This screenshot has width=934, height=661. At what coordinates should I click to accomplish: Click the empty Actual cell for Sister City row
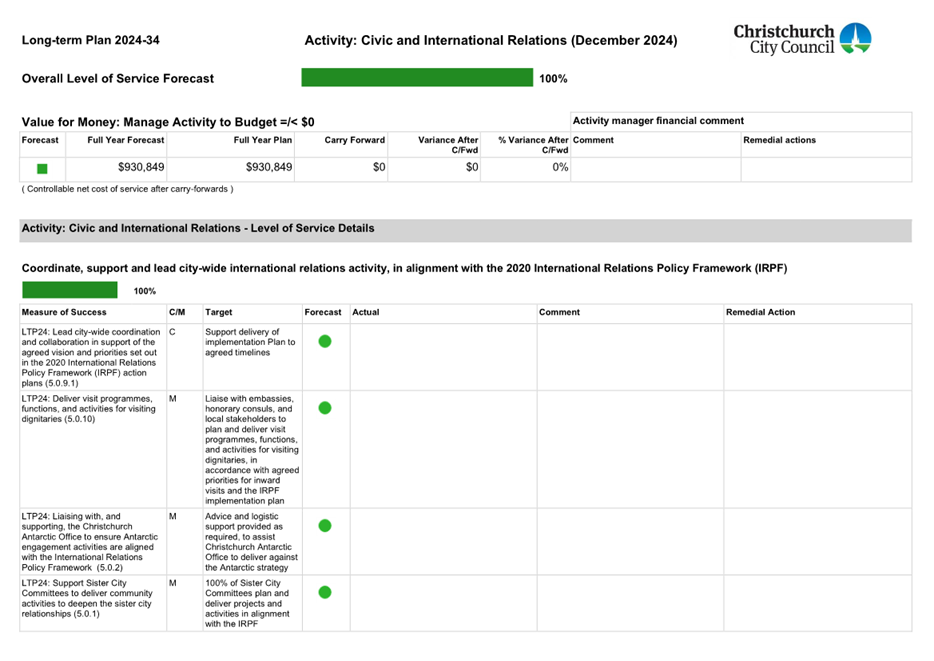coord(441,603)
